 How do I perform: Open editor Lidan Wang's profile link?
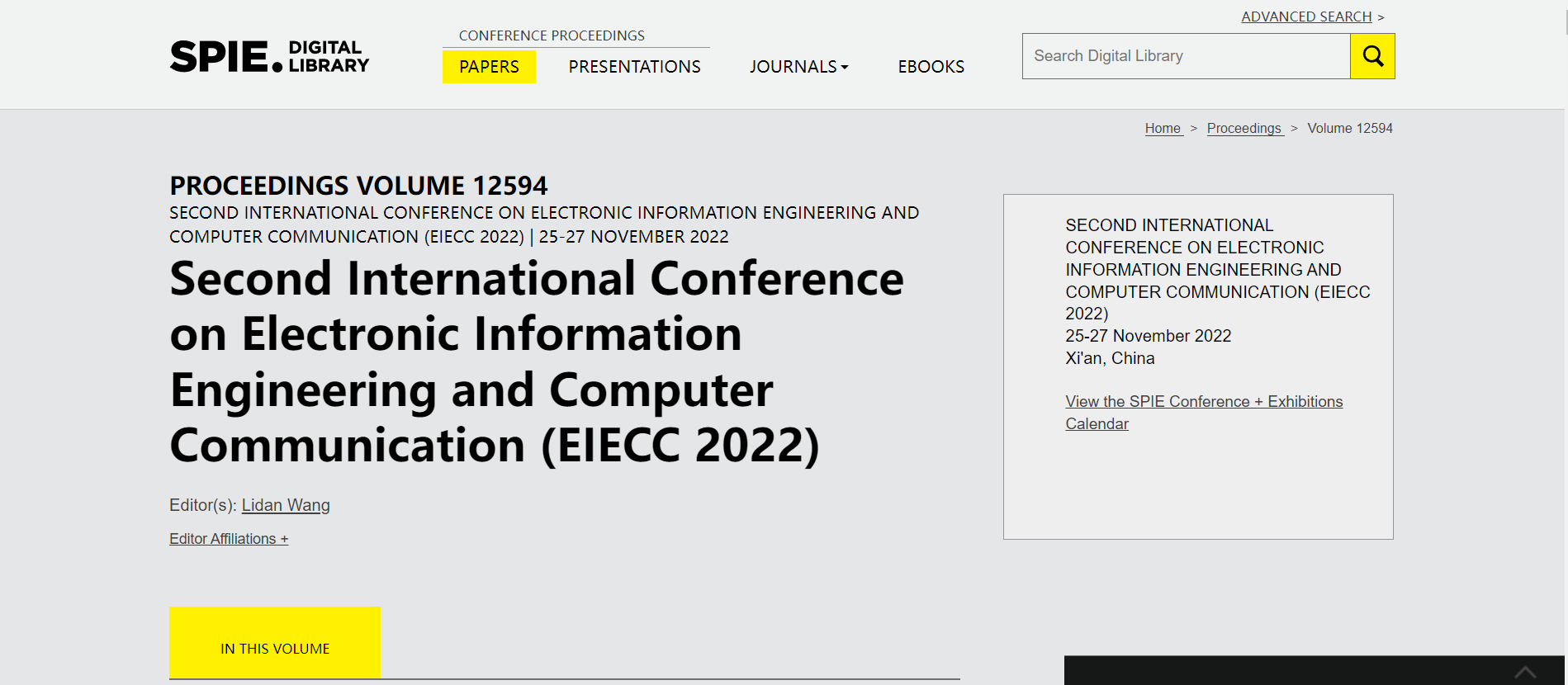click(x=286, y=505)
